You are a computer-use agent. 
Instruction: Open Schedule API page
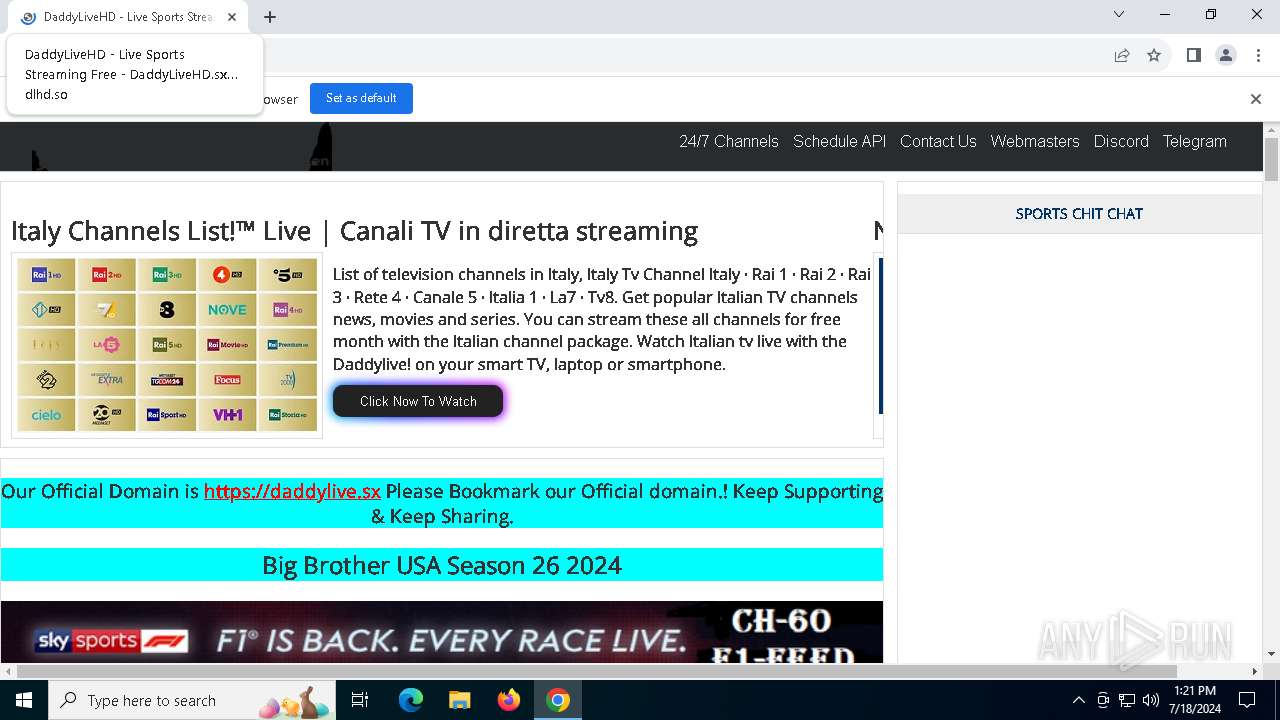tap(839, 141)
